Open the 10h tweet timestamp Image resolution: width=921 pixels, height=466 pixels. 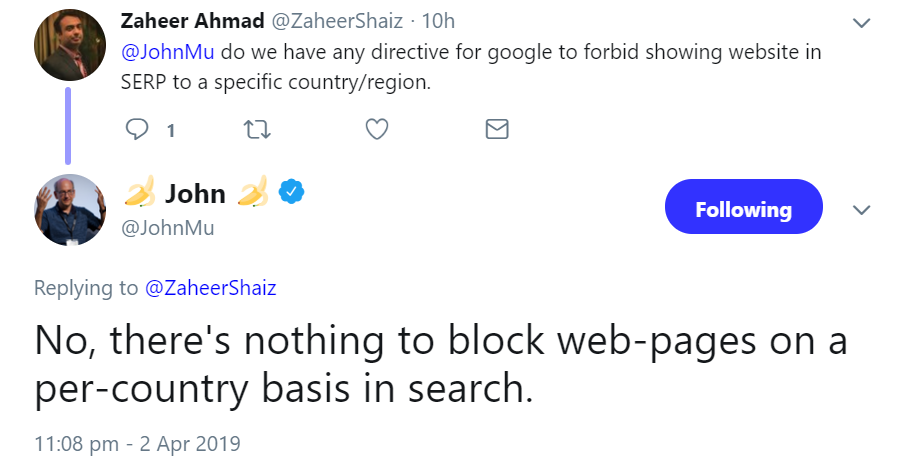[438, 20]
